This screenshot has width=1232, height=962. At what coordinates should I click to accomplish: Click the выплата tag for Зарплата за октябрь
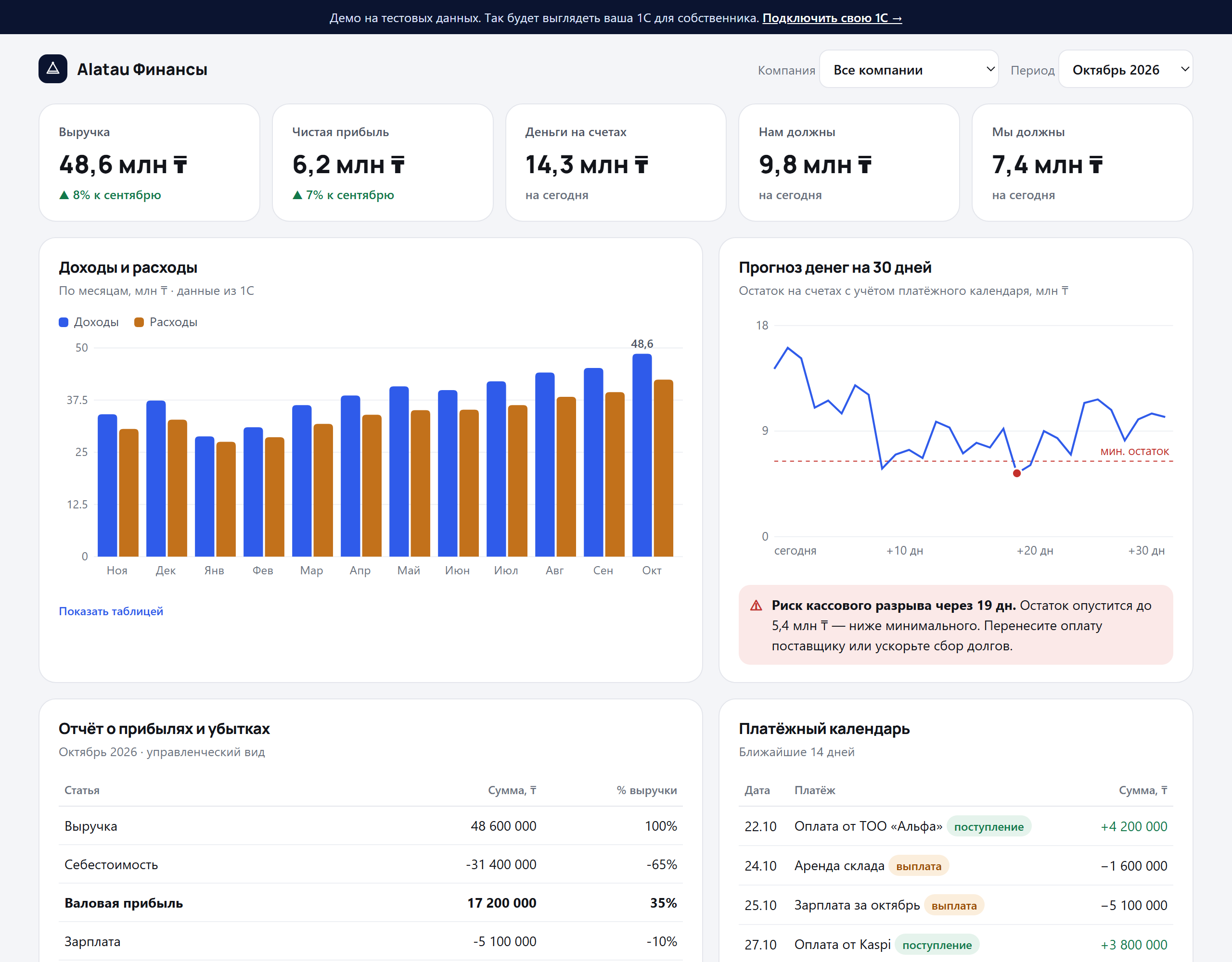[x=954, y=906]
